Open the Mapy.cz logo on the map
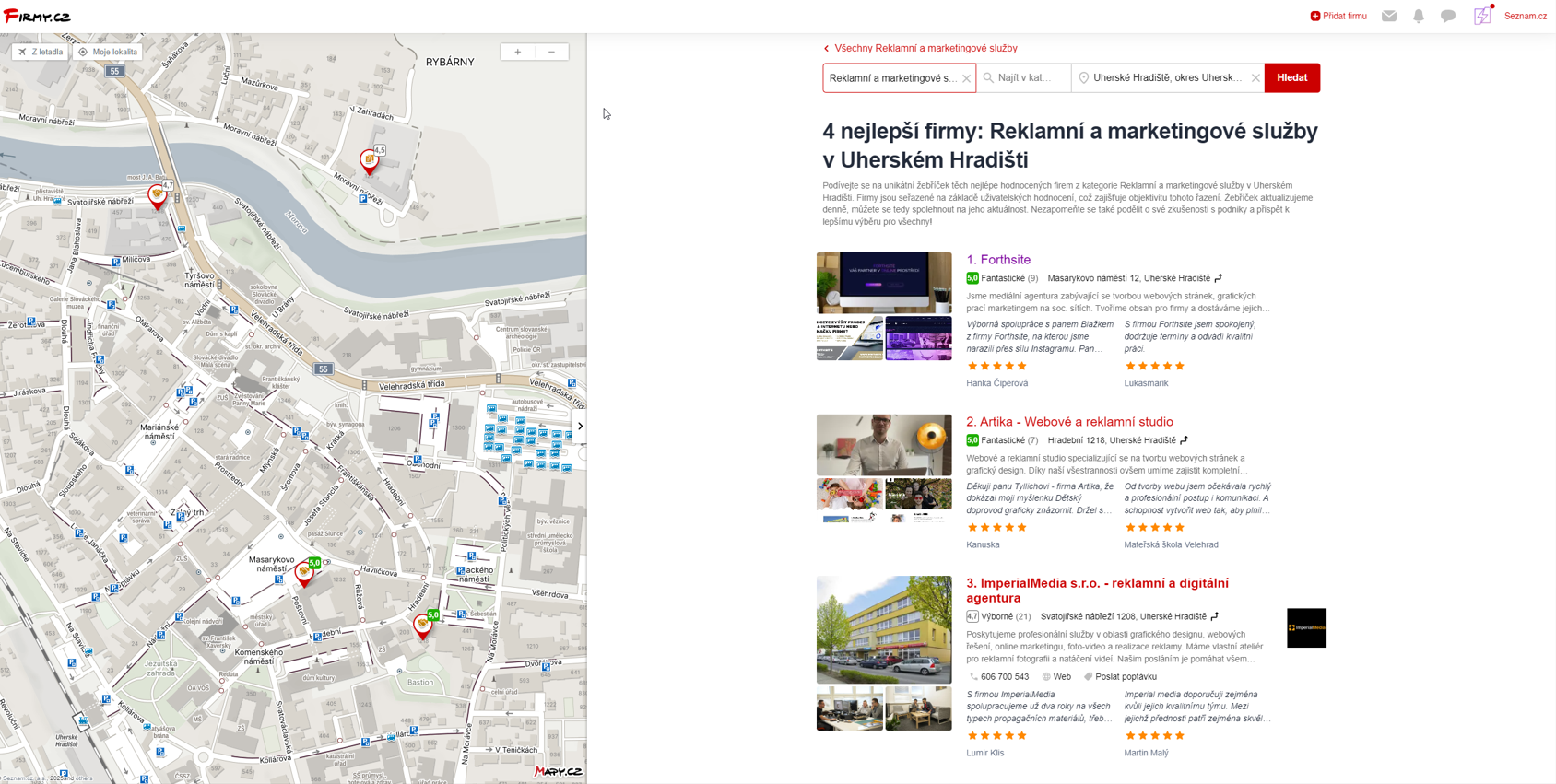The height and width of the screenshot is (784, 1556). click(x=559, y=771)
